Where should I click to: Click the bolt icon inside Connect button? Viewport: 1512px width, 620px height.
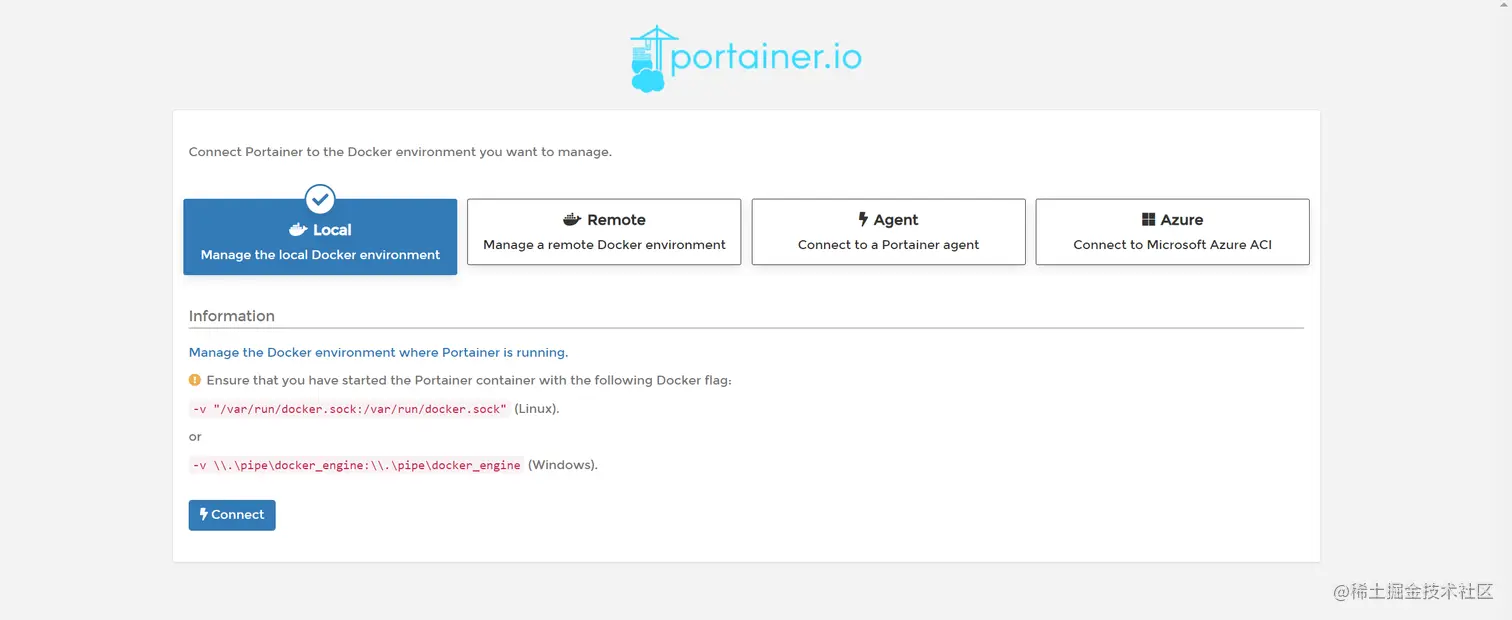(x=204, y=515)
